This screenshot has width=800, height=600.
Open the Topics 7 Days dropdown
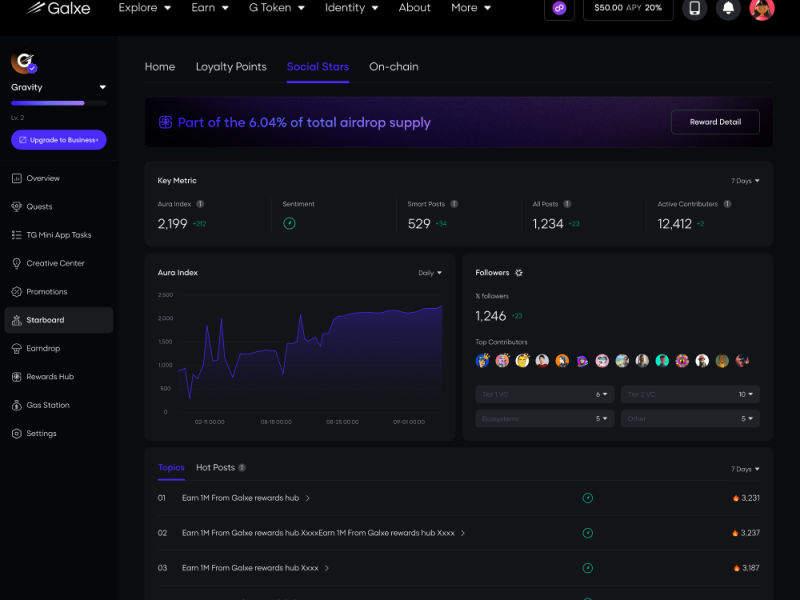point(745,469)
